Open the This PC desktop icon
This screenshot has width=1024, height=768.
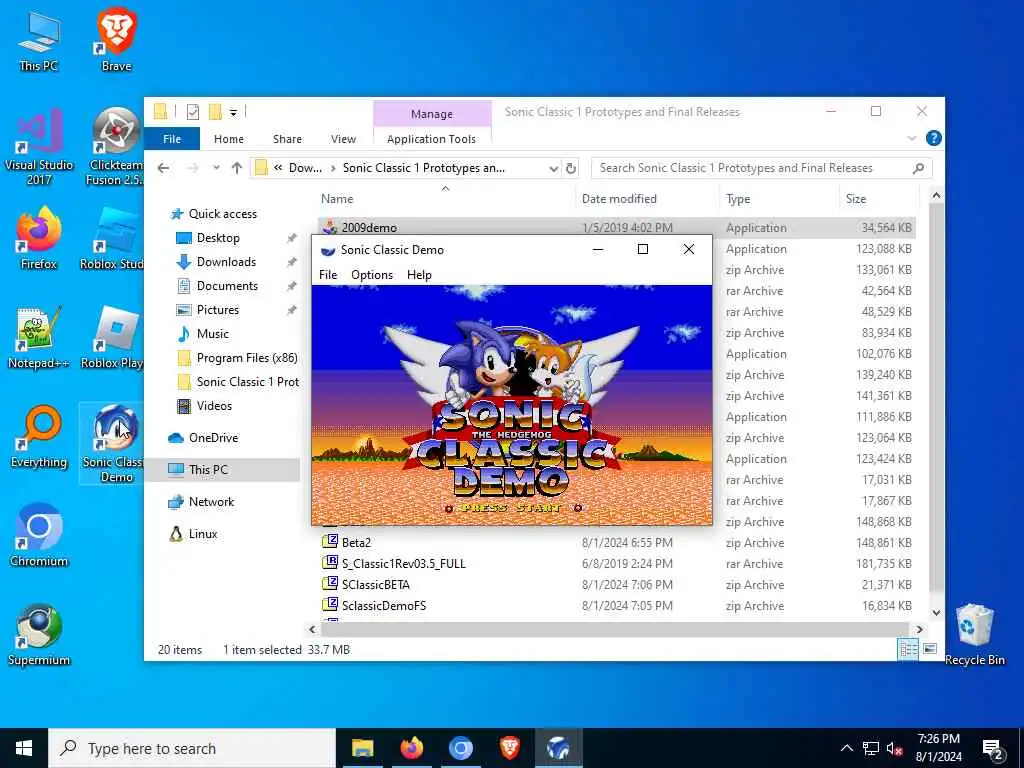(x=39, y=41)
